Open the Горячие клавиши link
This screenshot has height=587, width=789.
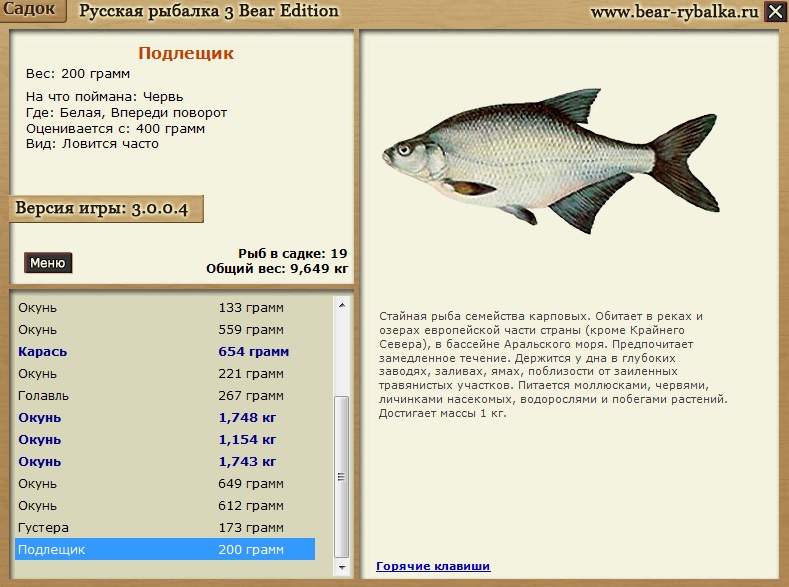point(433,566)
